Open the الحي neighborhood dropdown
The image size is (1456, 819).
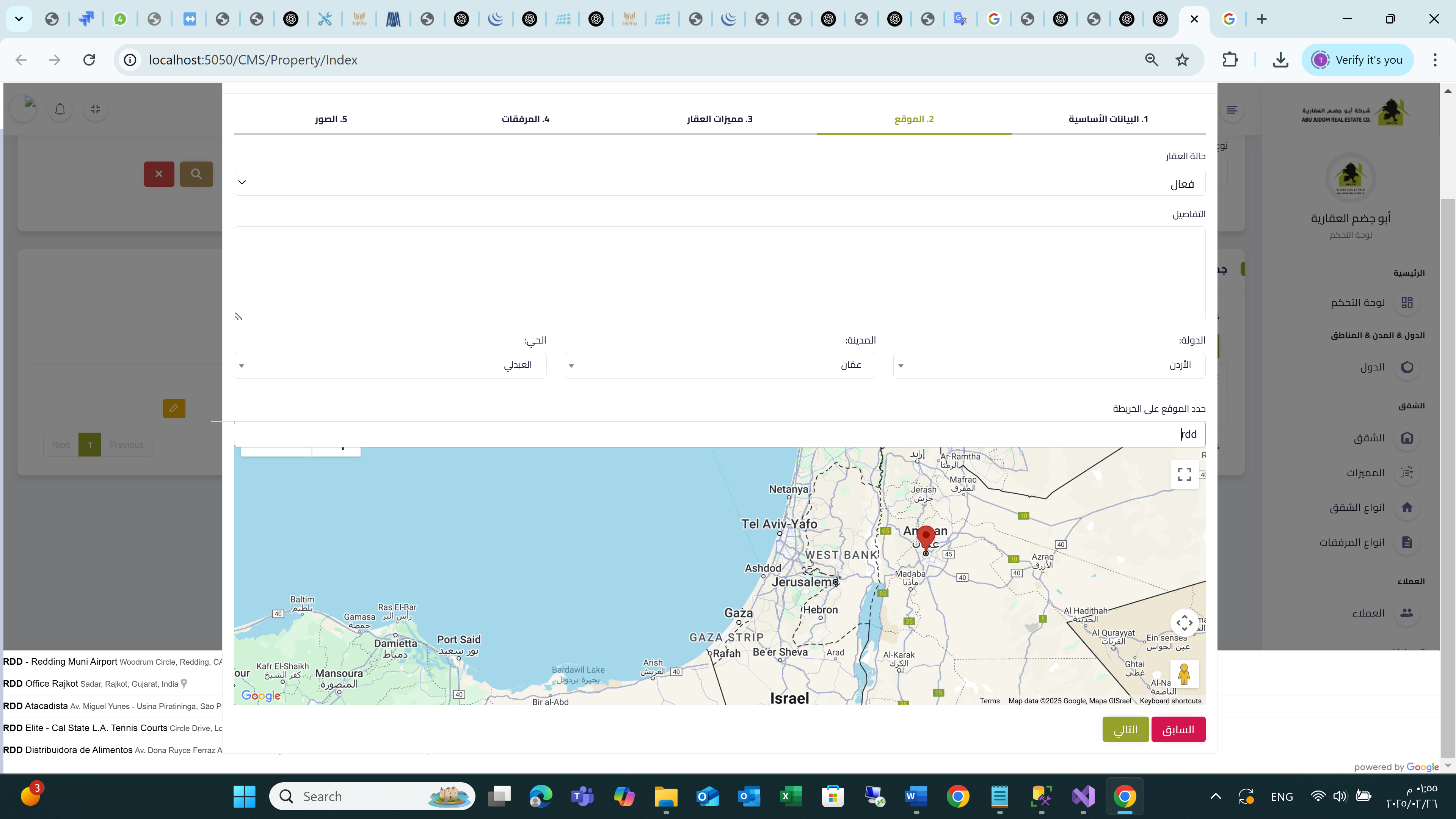pyautogui.click(x=390, y=365)
